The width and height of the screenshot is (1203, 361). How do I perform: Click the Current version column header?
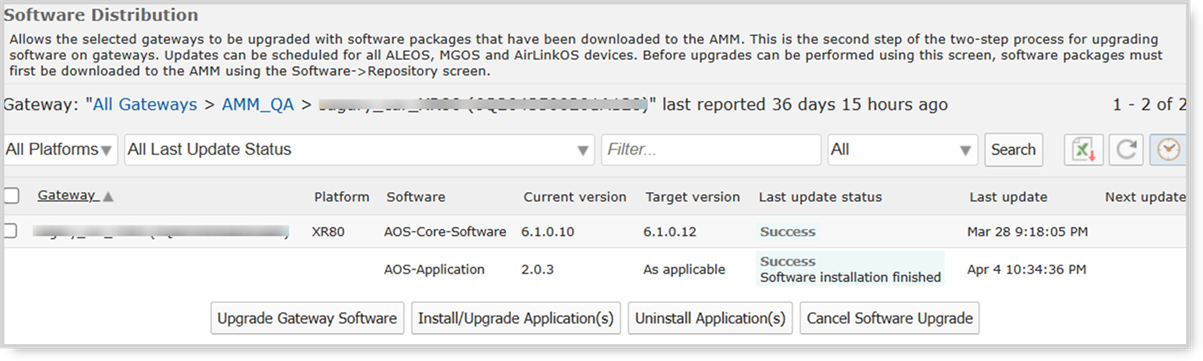(574, 197)
